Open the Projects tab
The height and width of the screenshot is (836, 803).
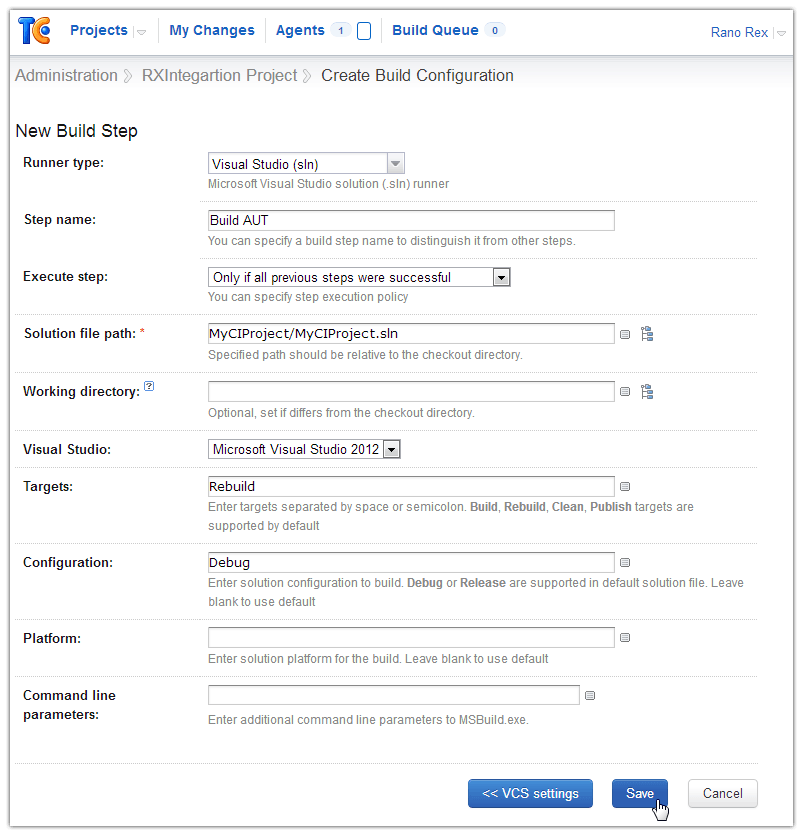(99, 30)
